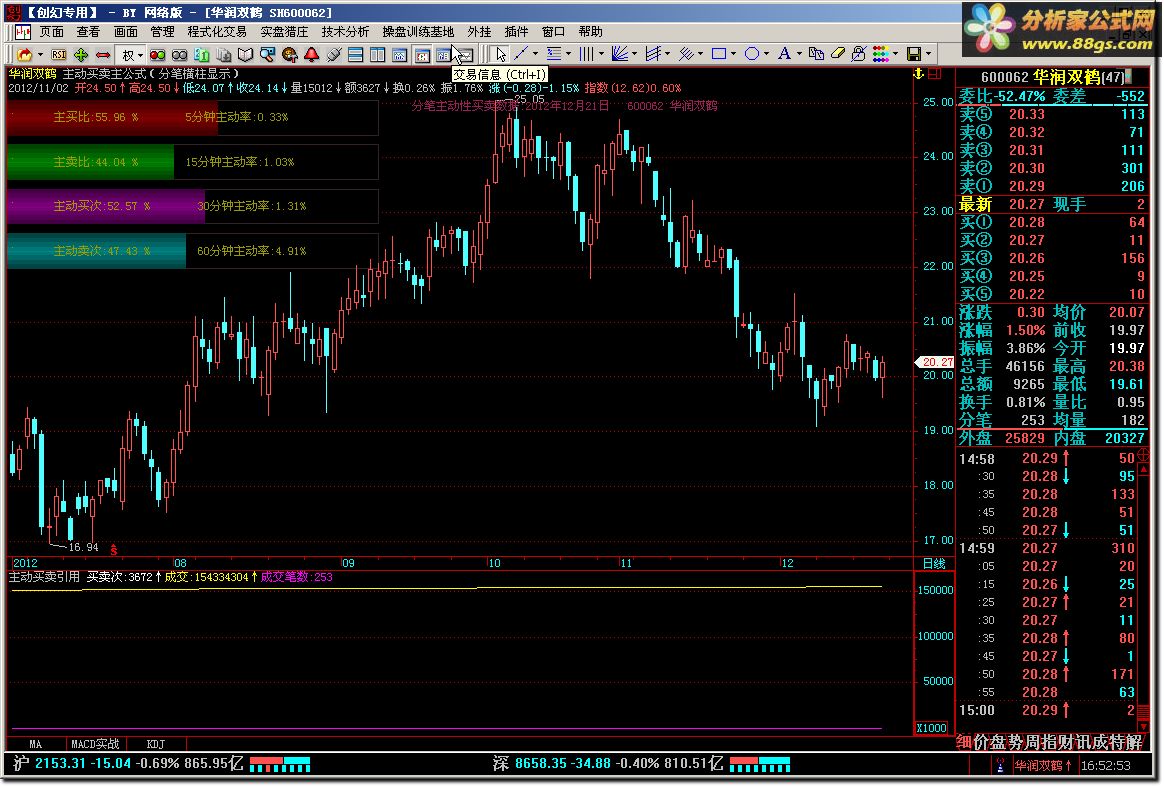1164x786 pixels.
Task: Expand dropdown arrow next to text tool
Action: (800, 54)
